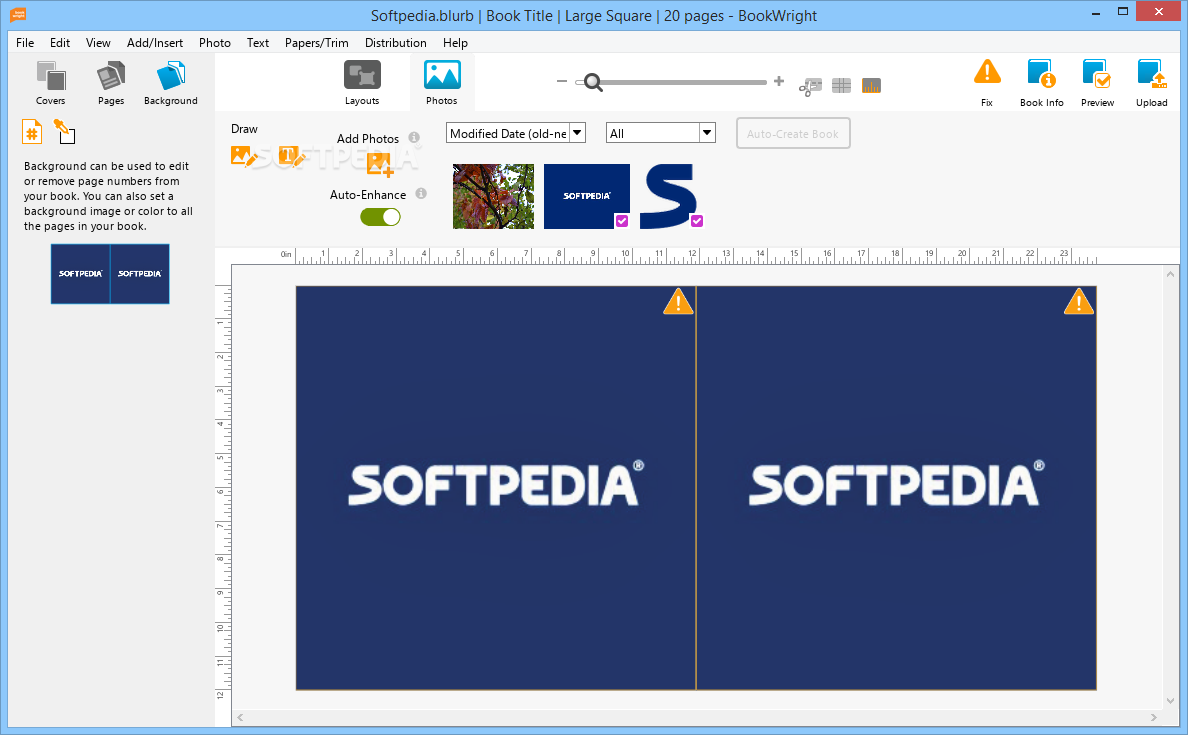Screen dimensions: 1188x735
Task: Open the Background panel
Action: tap(170, 83)
